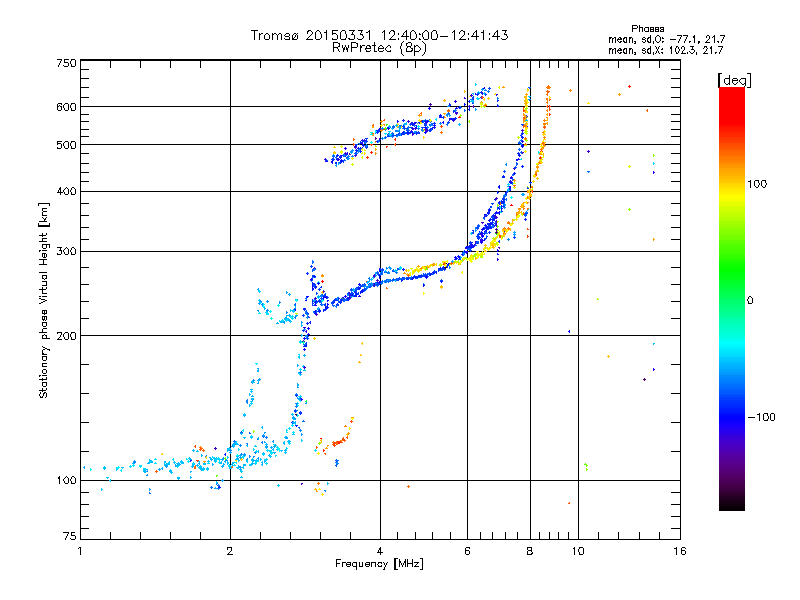Click the "Phases" heading in the top right

coord(647,29)
